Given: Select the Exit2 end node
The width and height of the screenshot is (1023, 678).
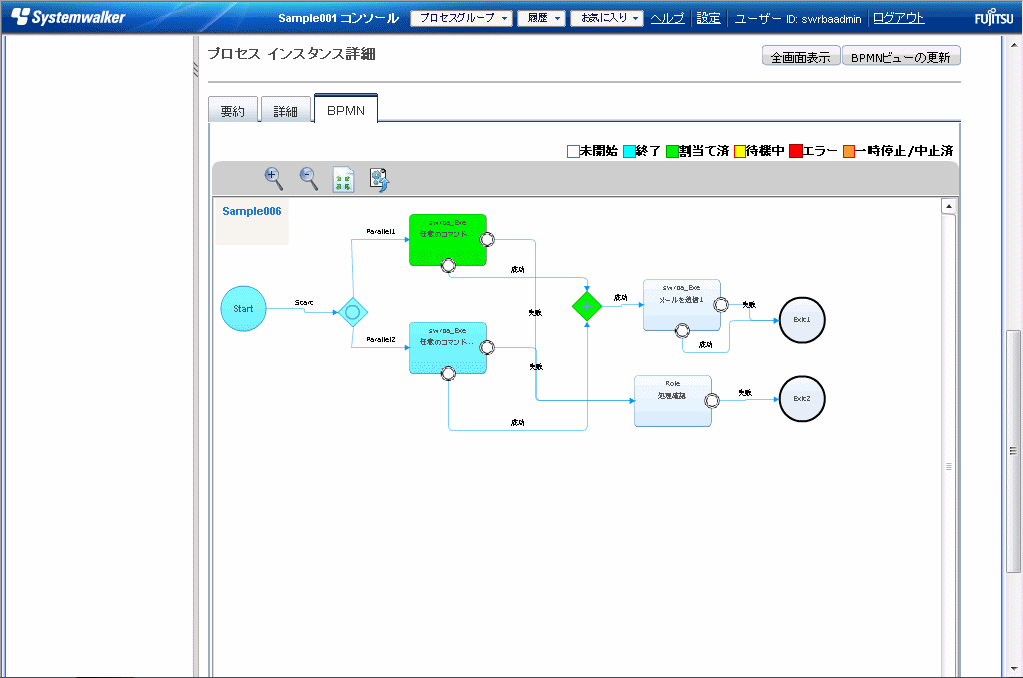Looking at the screenshot, I should click(802, 399).
